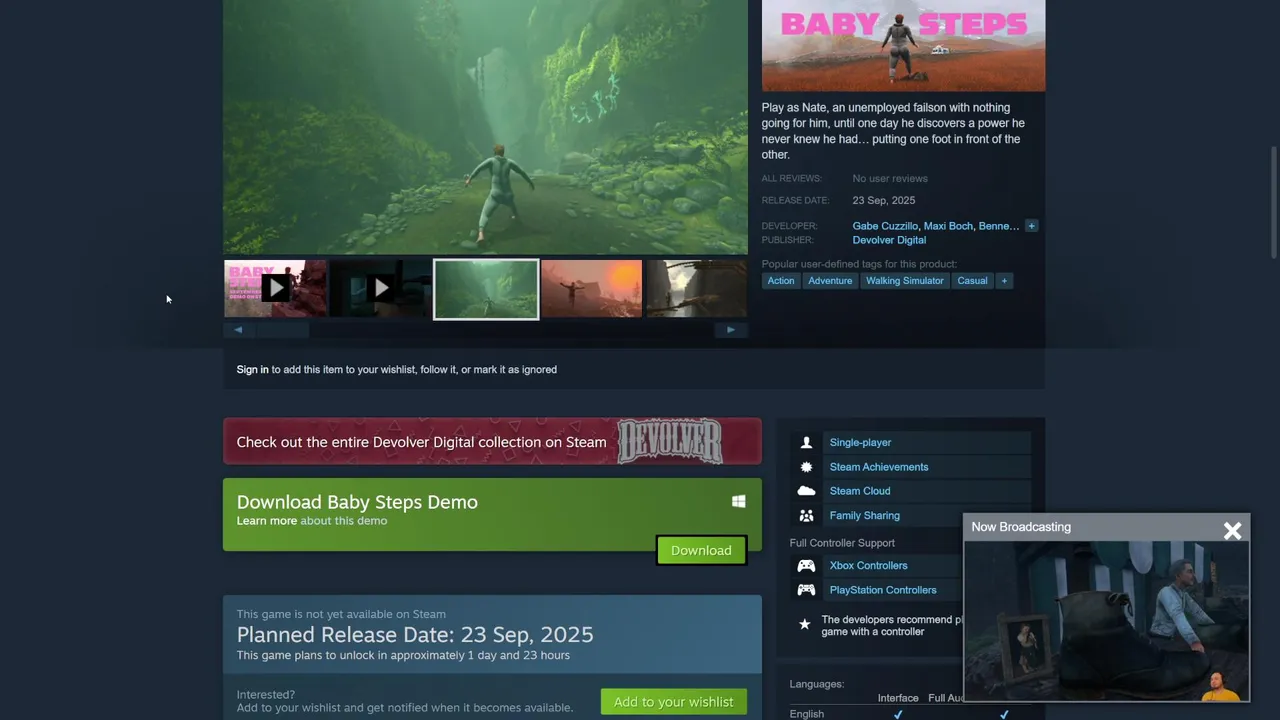Open the sunset screenshot thumbnail
The image size is (1280, 720).
point(591,289)
